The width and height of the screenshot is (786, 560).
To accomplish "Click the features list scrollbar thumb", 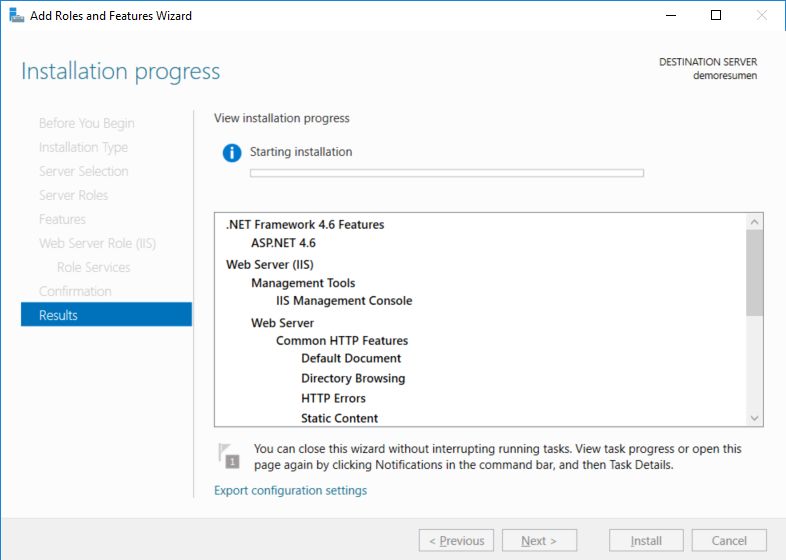I will [x=754, y=273].
